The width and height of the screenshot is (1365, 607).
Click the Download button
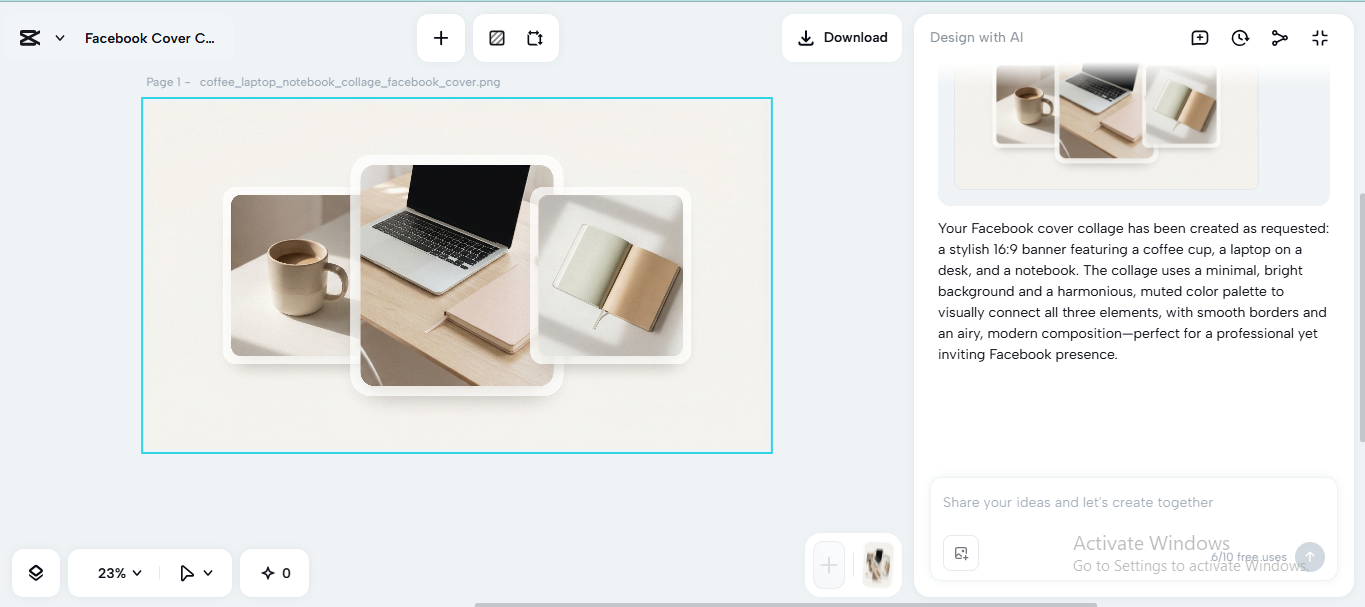(842, 38)
